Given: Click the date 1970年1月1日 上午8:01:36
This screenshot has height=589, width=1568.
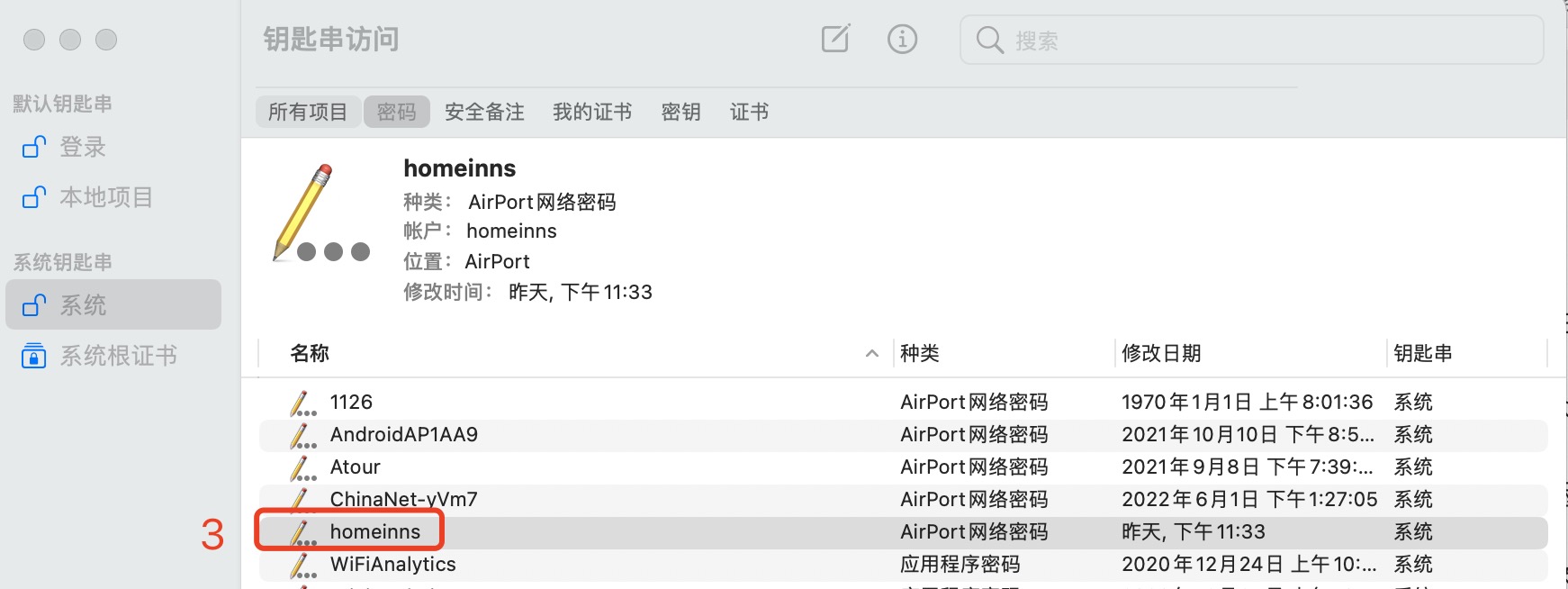Looking at the screenshot, I should [1248, 402].
